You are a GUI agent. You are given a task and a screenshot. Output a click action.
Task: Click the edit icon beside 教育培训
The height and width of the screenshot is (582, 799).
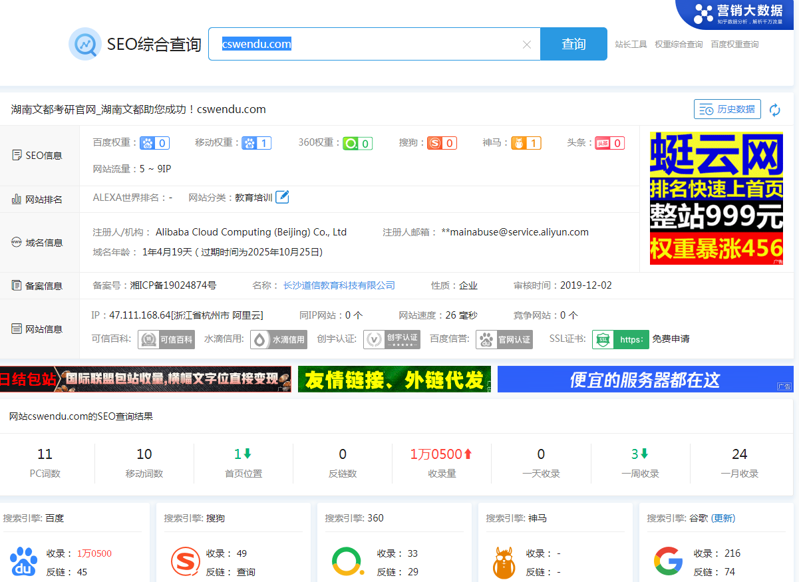click(283, 197)
